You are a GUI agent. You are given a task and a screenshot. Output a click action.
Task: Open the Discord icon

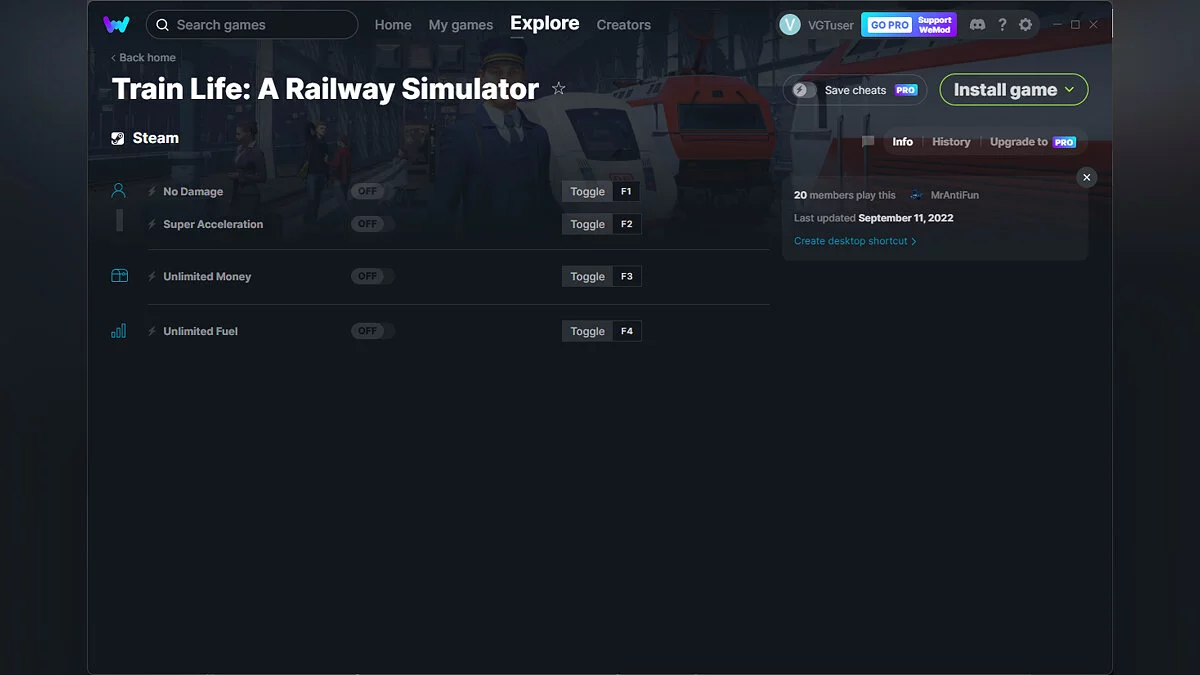click(977, 25)
